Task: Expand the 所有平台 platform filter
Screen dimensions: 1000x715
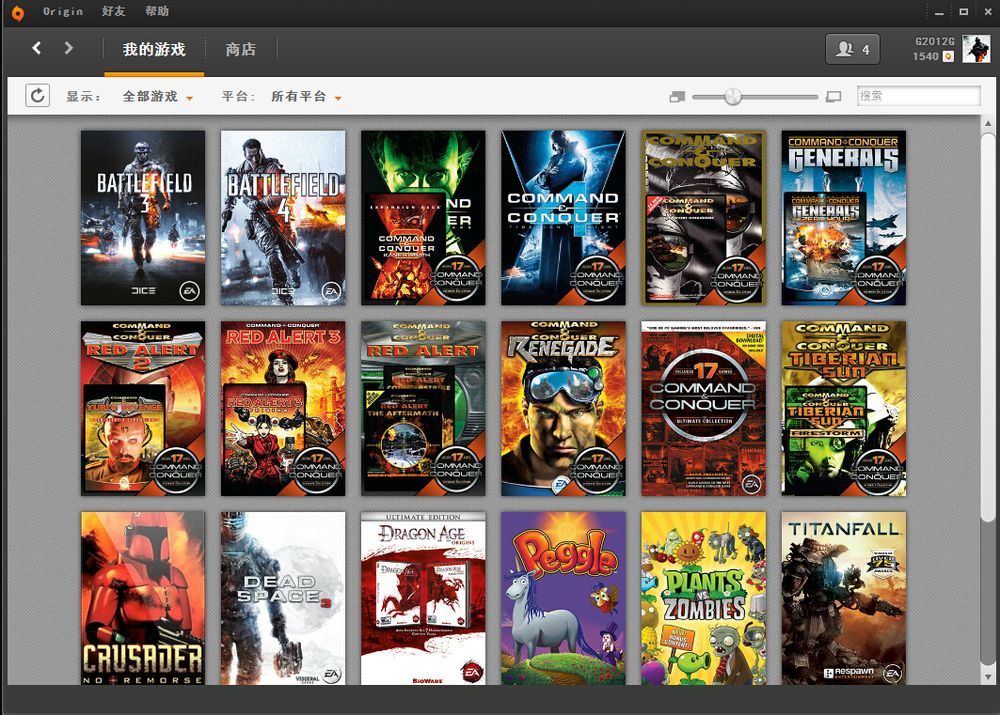Action: (x=306, y=96)
